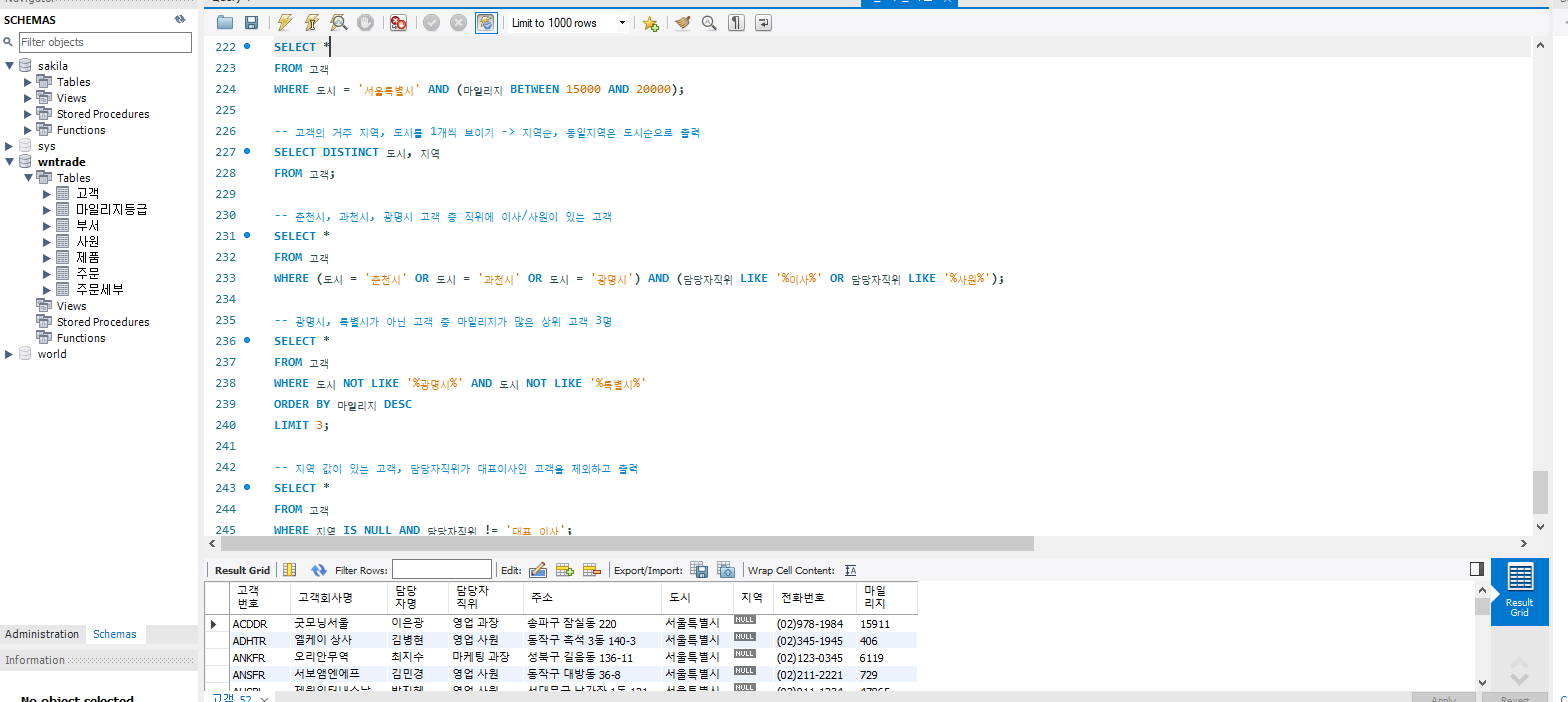
Task: Open a SQL script file via folder icon
Action: point(225,22)
